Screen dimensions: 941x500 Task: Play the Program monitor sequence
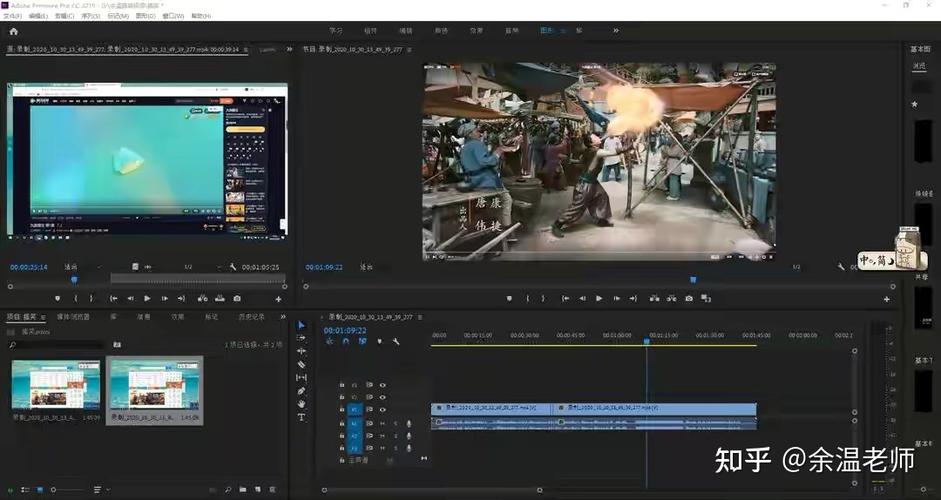[x=598, y=298]
